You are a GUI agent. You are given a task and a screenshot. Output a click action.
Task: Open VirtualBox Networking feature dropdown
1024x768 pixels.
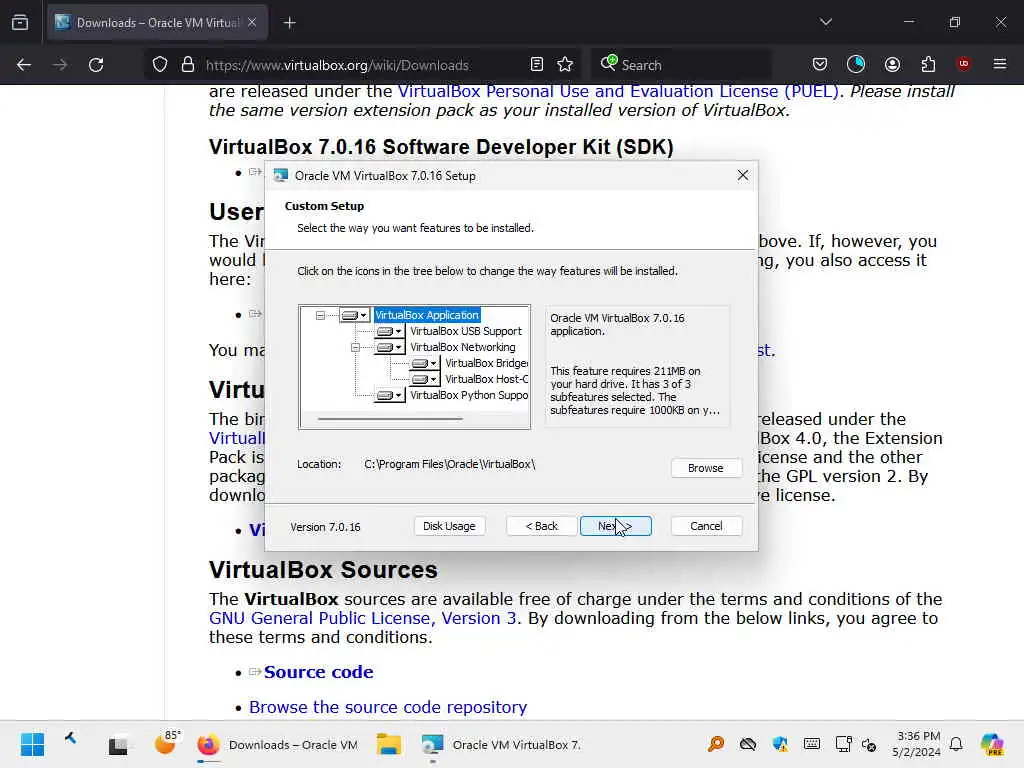(x=390, y=347)
